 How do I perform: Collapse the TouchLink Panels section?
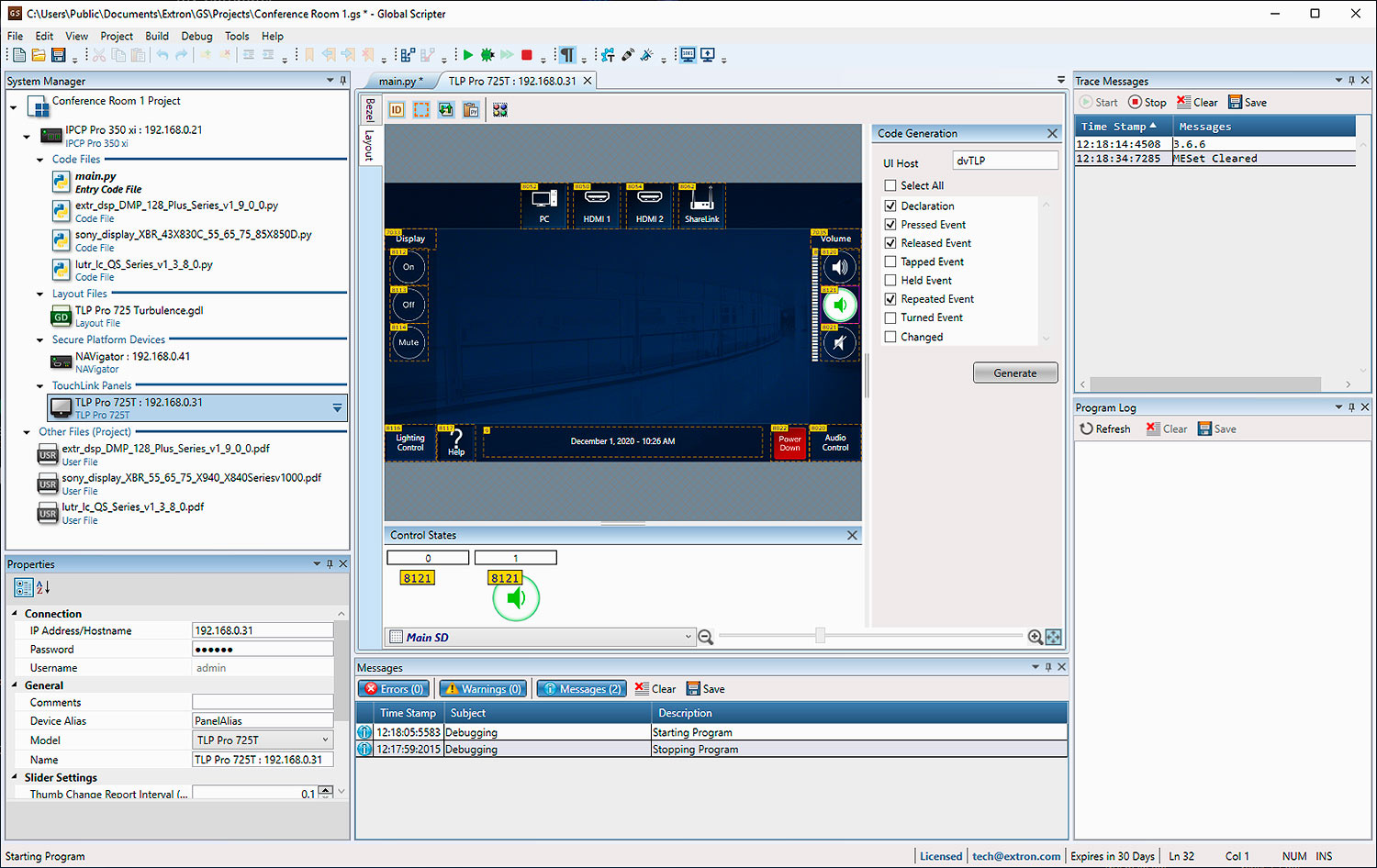[x=40, y=386]
